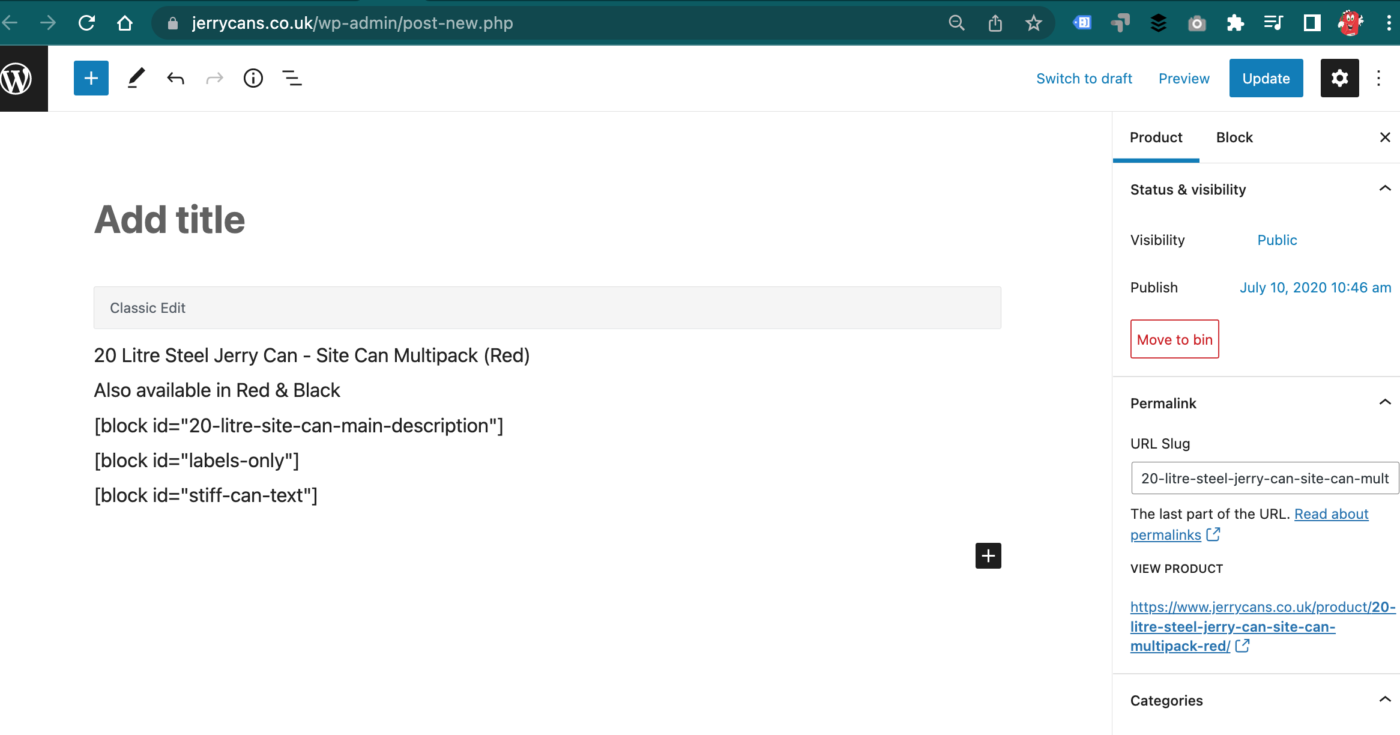
Task: Open the document Details info icon
Action: click(x=253, y=78)
